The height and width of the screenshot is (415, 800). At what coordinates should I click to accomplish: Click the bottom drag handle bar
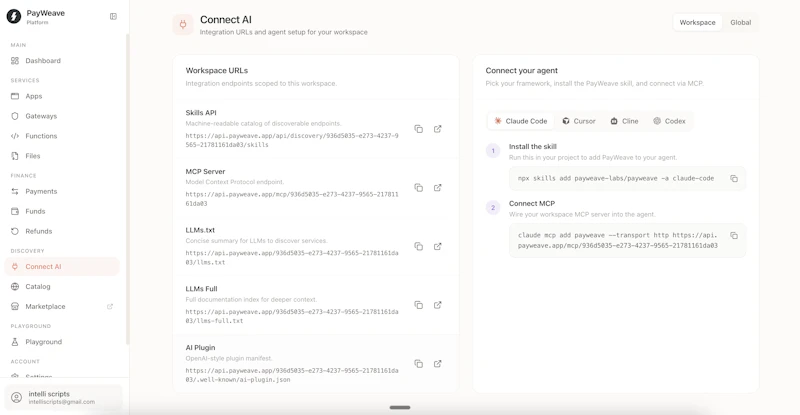point(400,407)
